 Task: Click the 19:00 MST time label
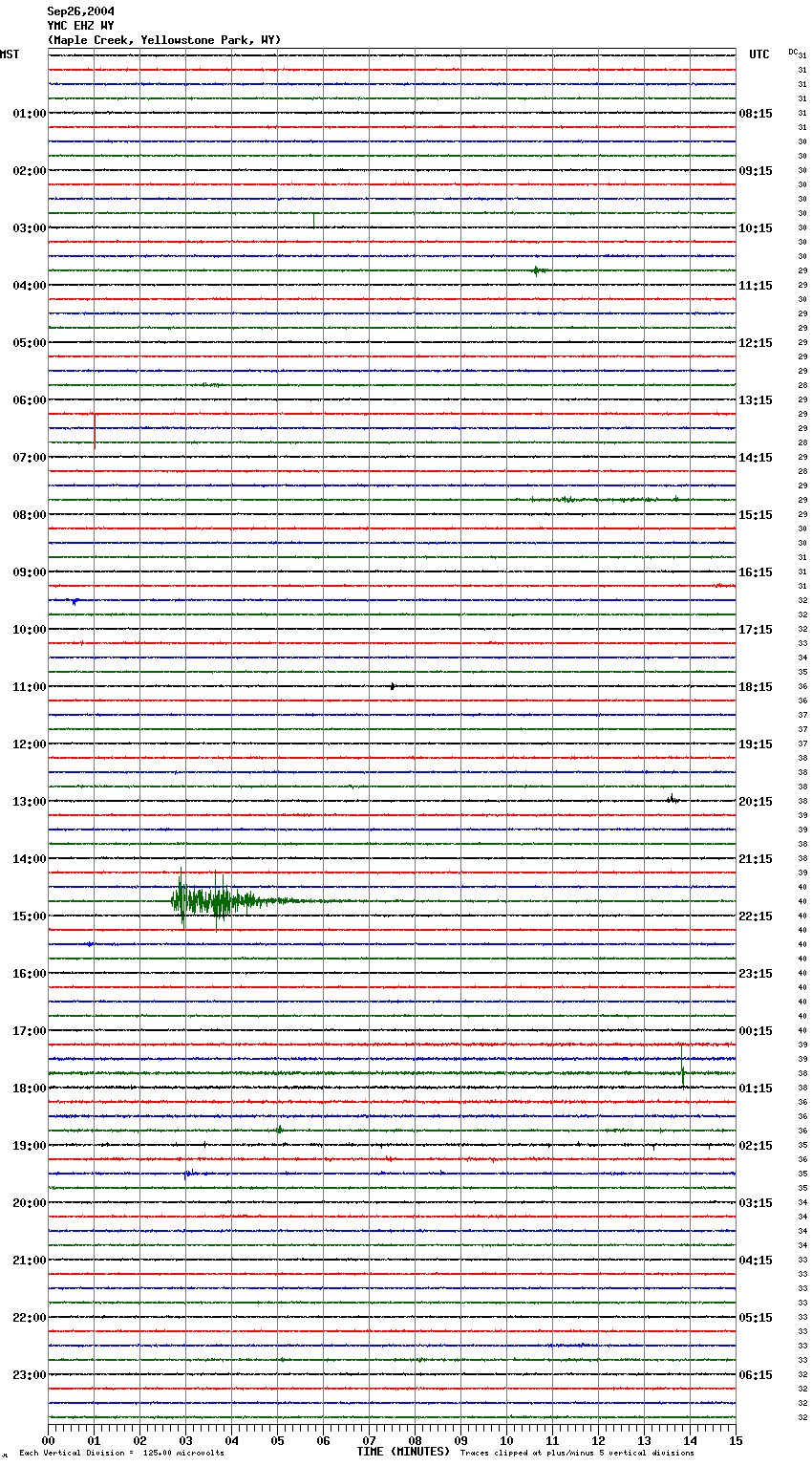point(30,1146)
